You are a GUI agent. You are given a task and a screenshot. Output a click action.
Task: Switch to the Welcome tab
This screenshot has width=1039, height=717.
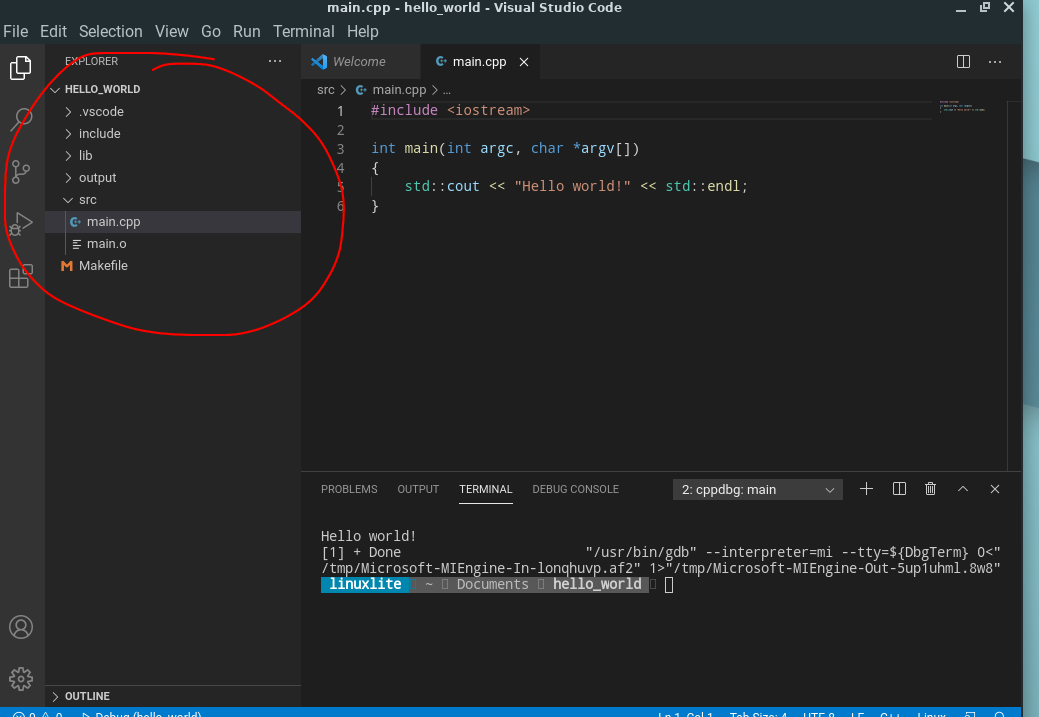pos(360,61)
